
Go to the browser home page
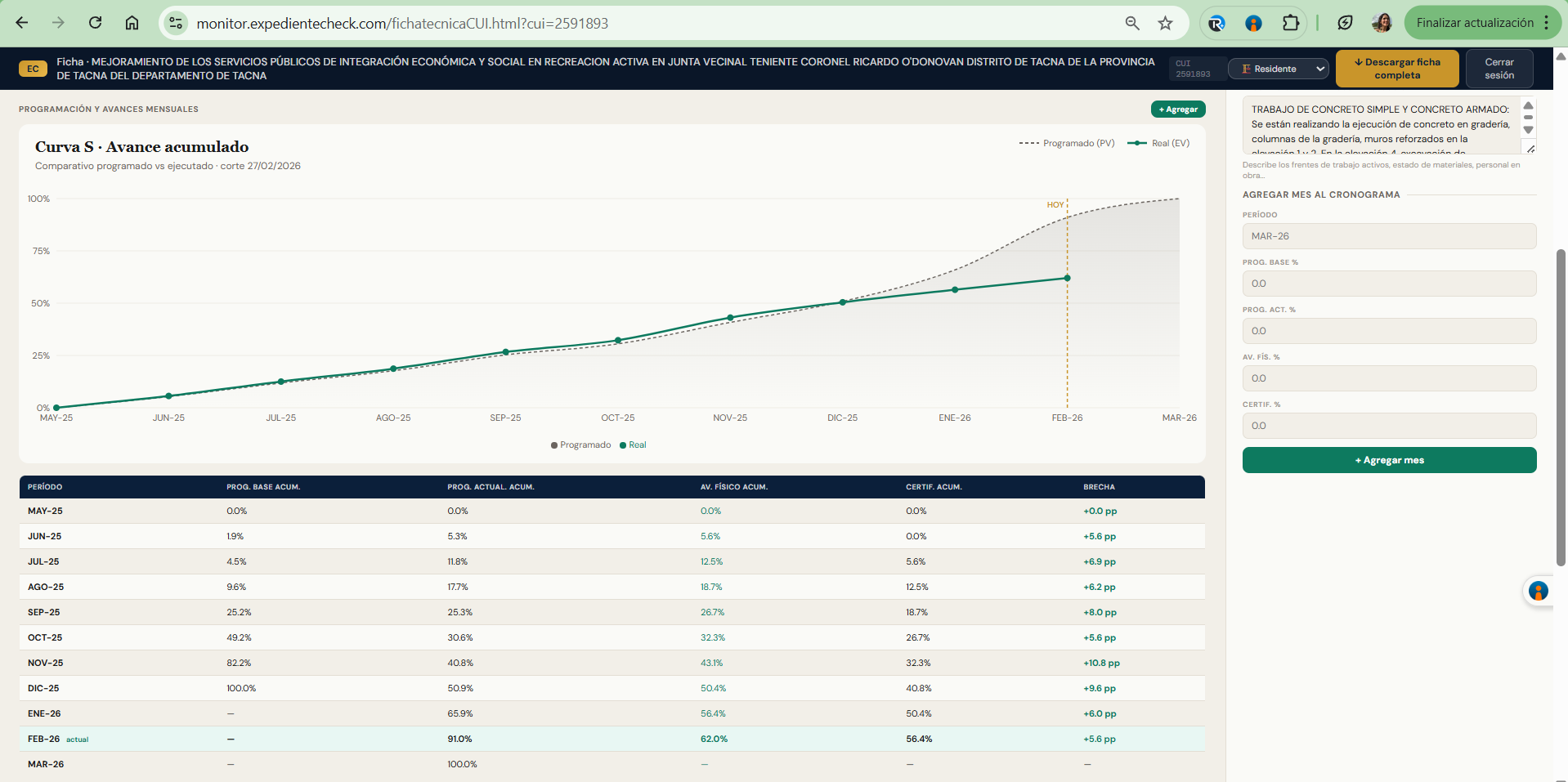(132, 23)
